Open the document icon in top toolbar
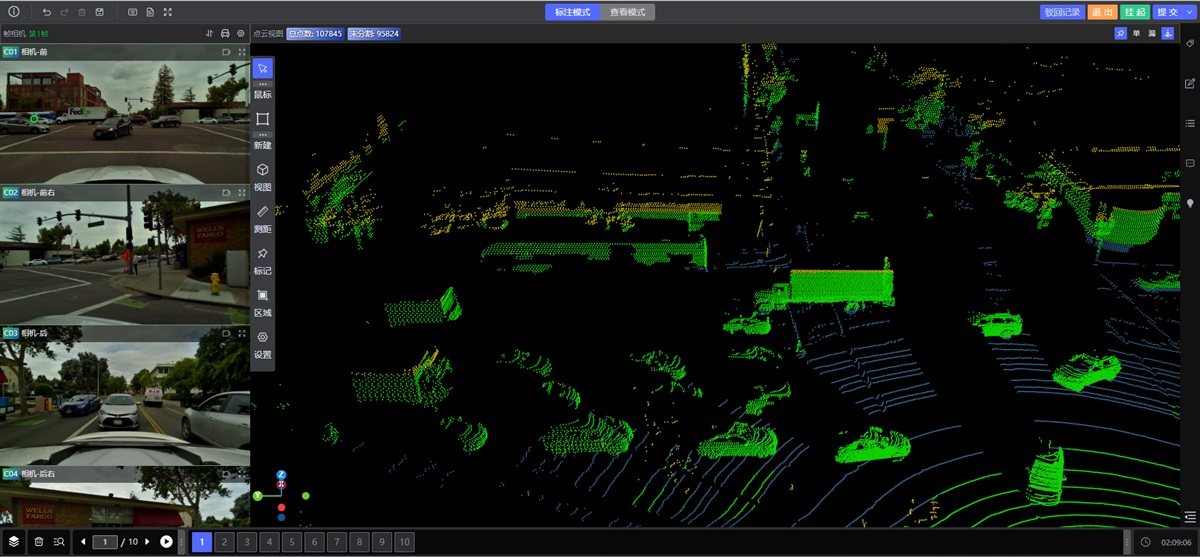 pos(150,12)
